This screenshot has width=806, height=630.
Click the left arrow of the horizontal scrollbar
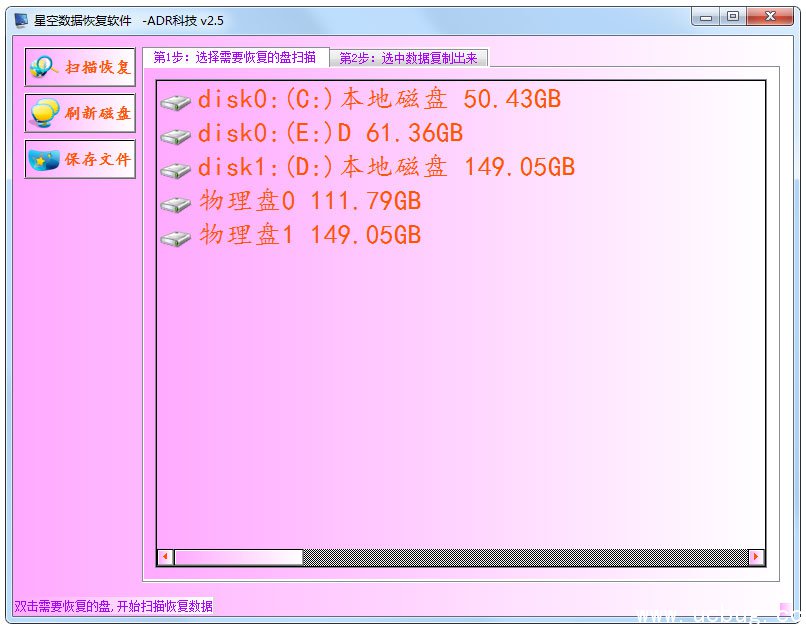(166, 557)
